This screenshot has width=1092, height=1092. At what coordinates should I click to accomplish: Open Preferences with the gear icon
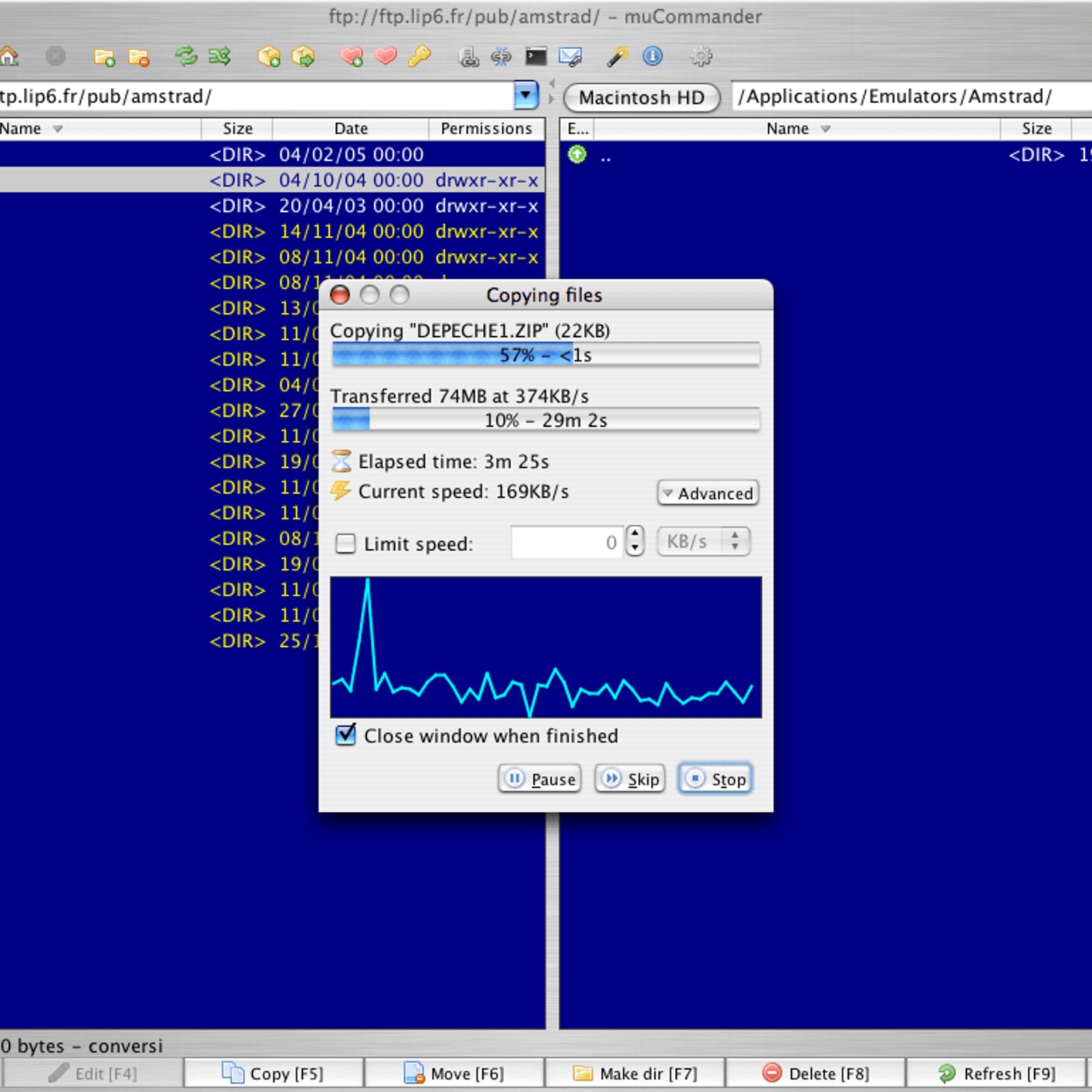coord(701,56)
